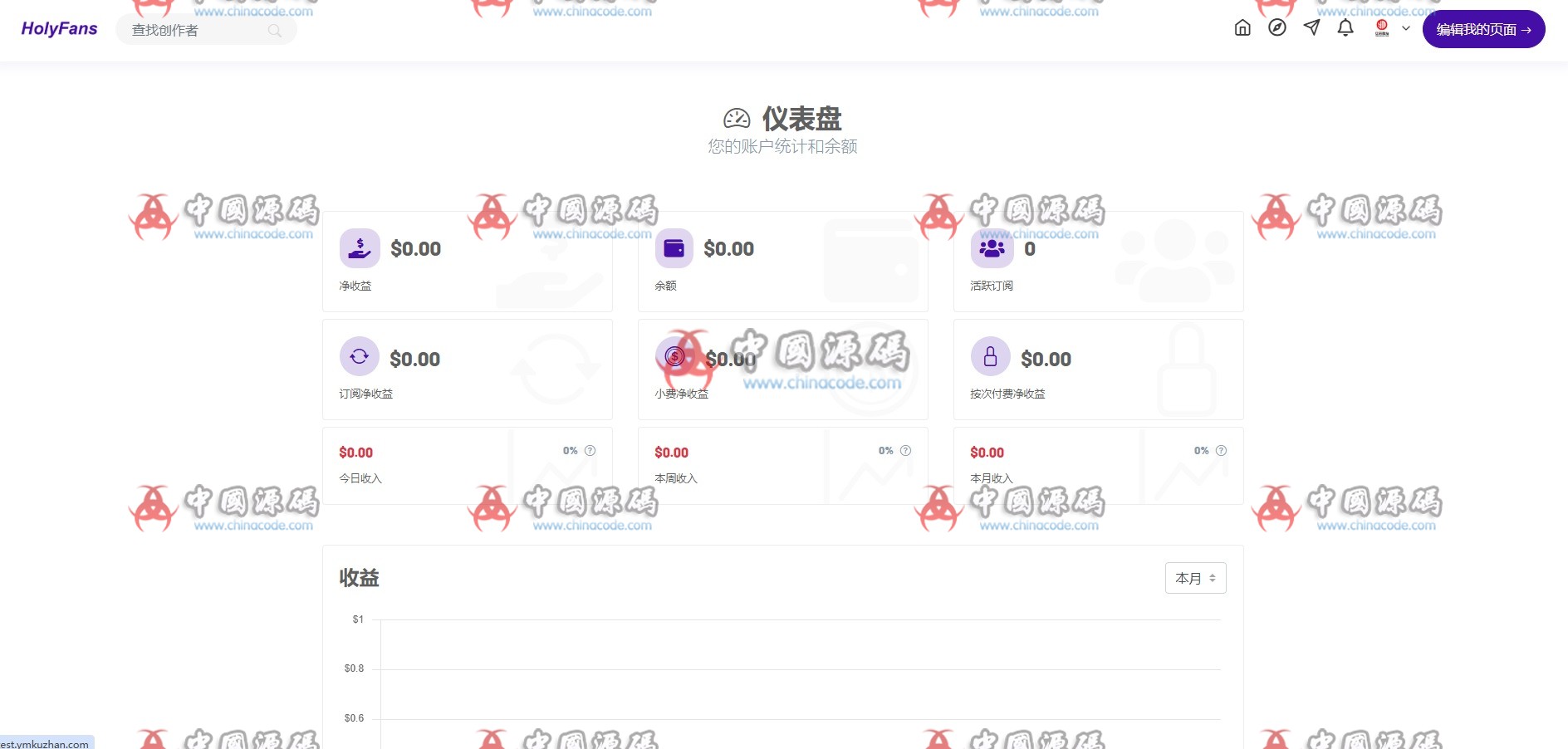Click the user avatar in header
Viewport: 1568px width, 749px height.
coord(1382,28)
